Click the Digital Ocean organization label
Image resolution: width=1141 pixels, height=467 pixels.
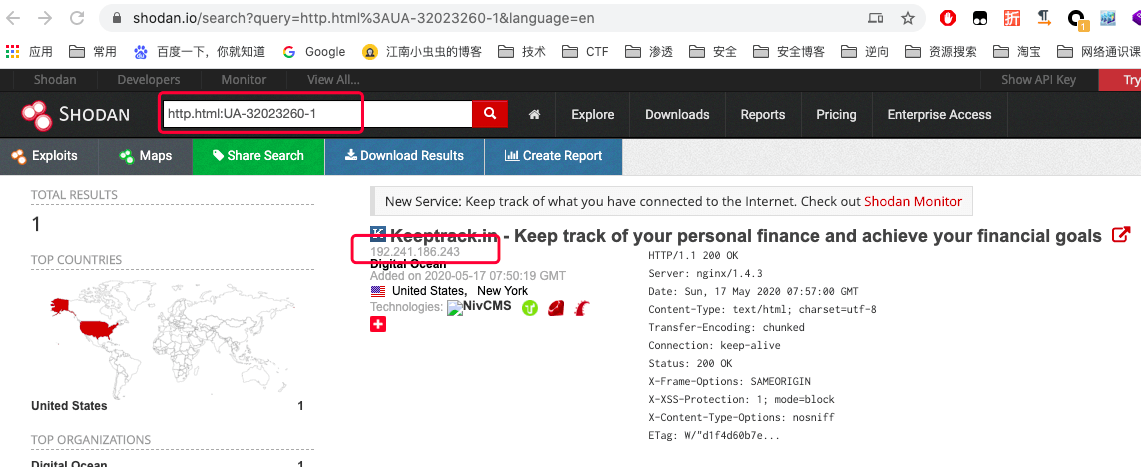pyautogui.click(x=408, y=264)
